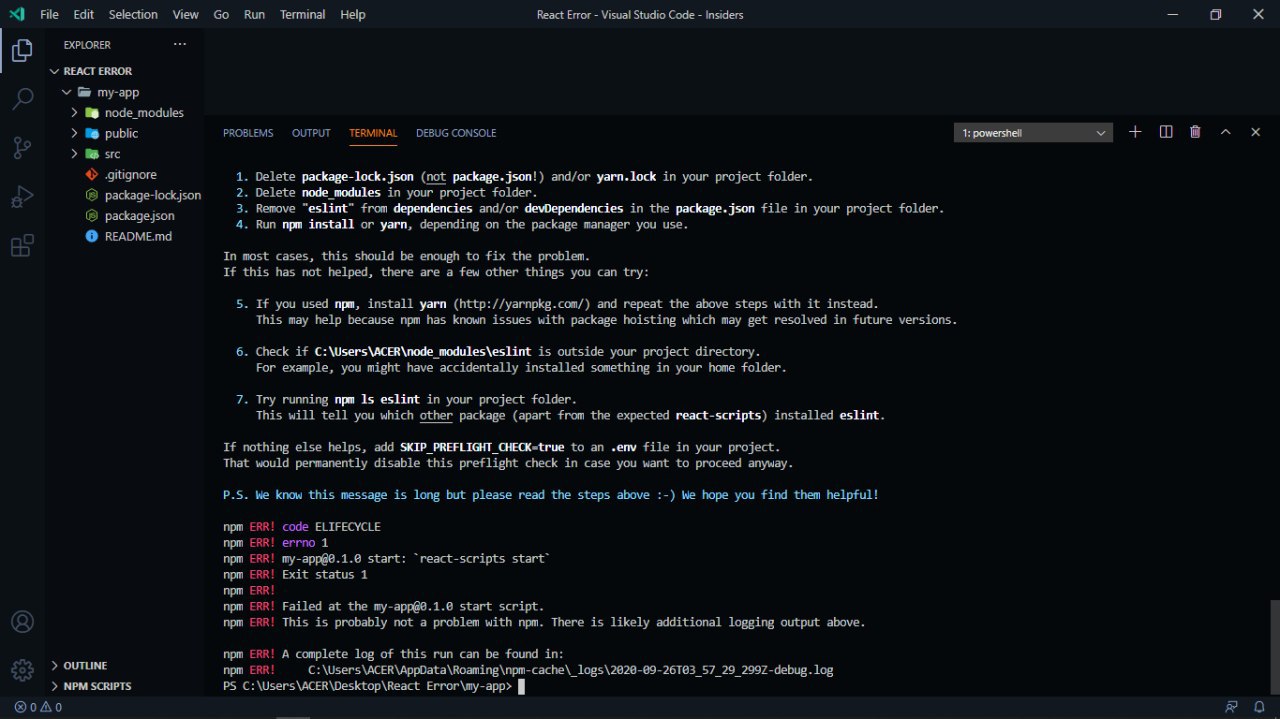Select the TERMINAL tab

click(x=373, y=133)
